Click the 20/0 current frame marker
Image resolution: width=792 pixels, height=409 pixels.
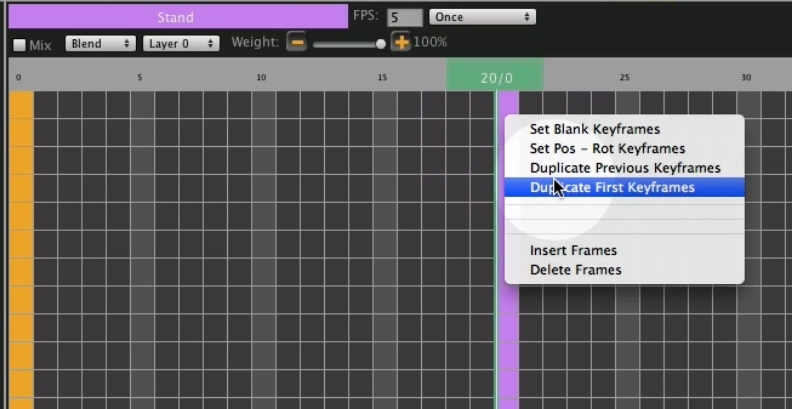pos(495,75)
